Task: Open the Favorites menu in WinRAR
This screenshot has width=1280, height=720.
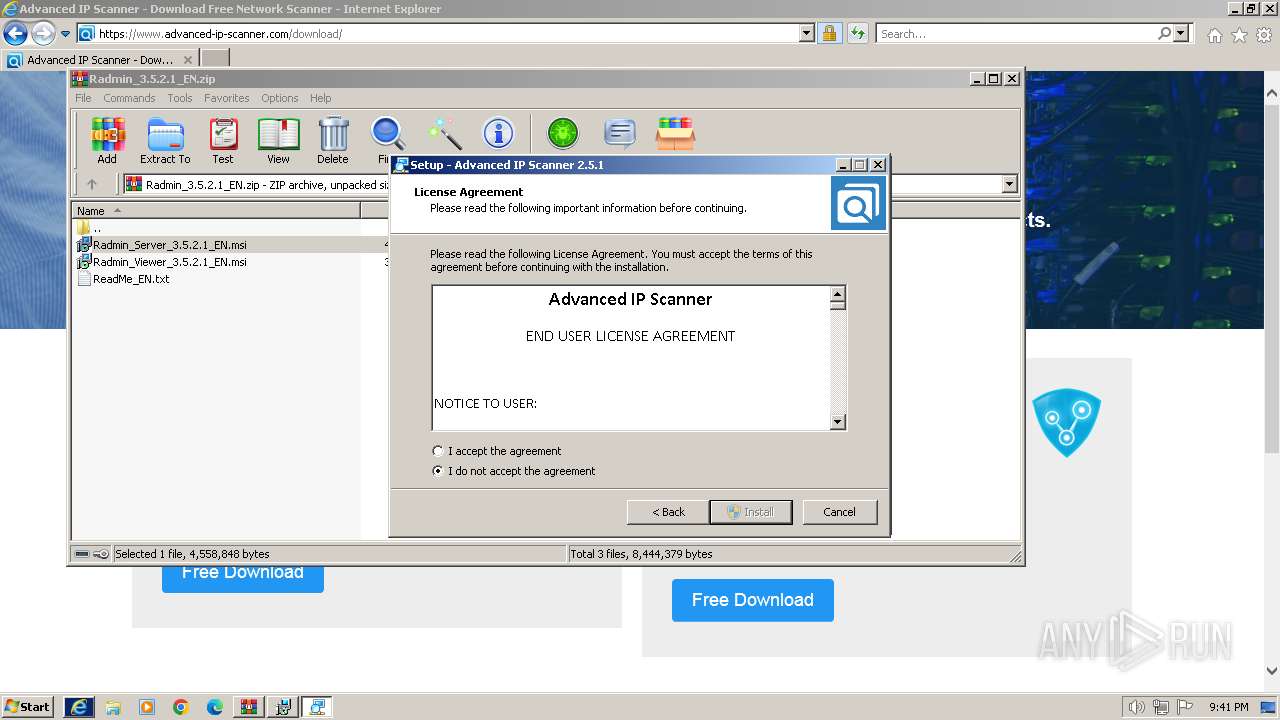Action: point(227,98)
